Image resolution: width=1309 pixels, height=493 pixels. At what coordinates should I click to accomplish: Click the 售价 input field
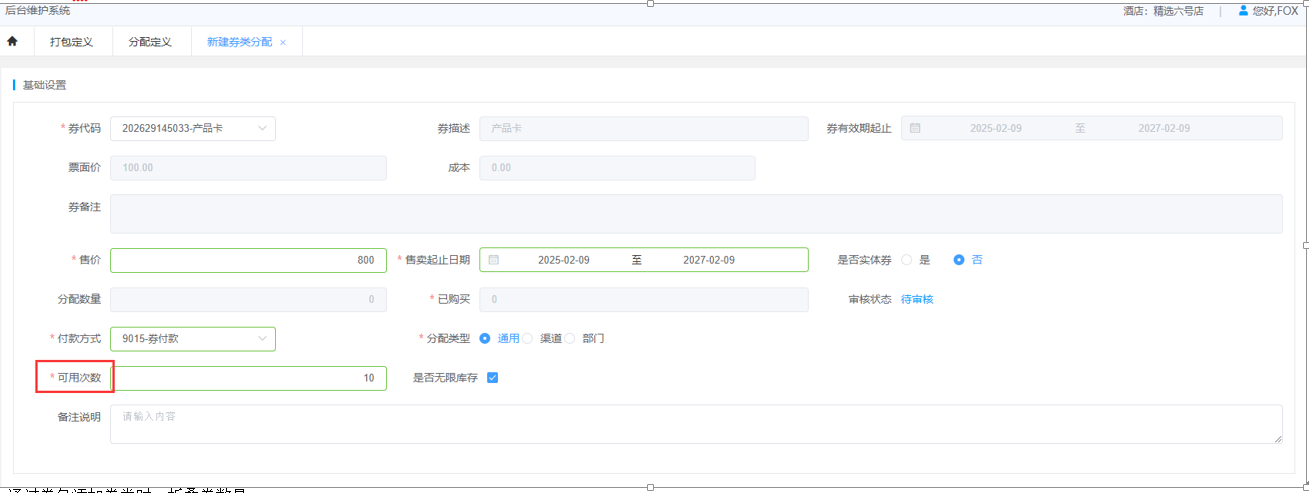click(248, 260)
